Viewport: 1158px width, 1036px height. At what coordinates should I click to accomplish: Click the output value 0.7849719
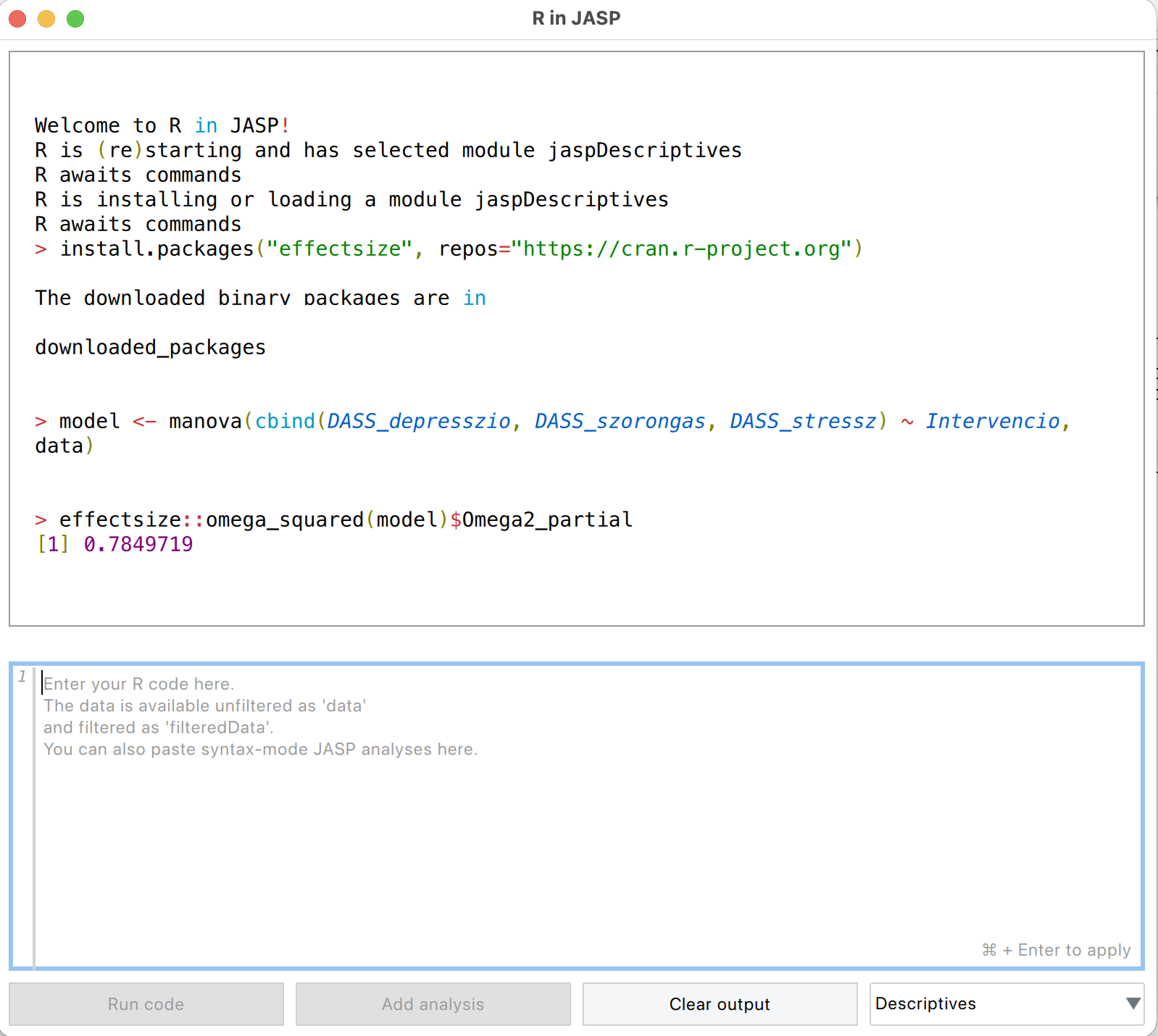138,544
